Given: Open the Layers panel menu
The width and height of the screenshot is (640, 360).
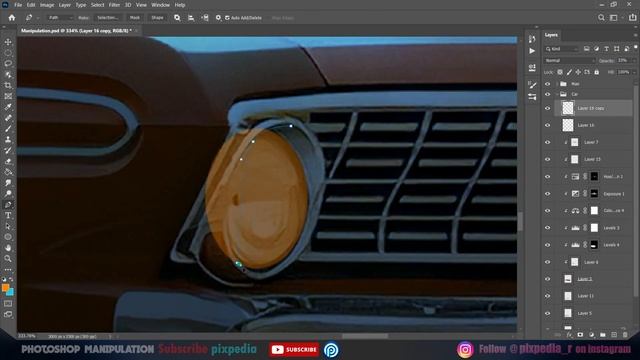Looking at the screenshot, I should [x=635, y=35].
